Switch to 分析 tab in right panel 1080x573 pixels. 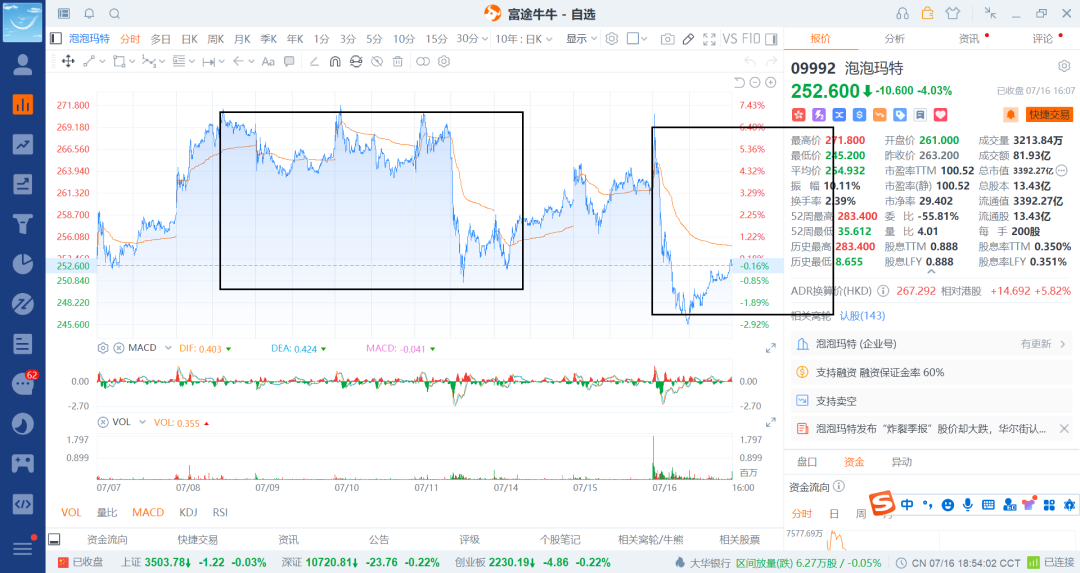894,39
